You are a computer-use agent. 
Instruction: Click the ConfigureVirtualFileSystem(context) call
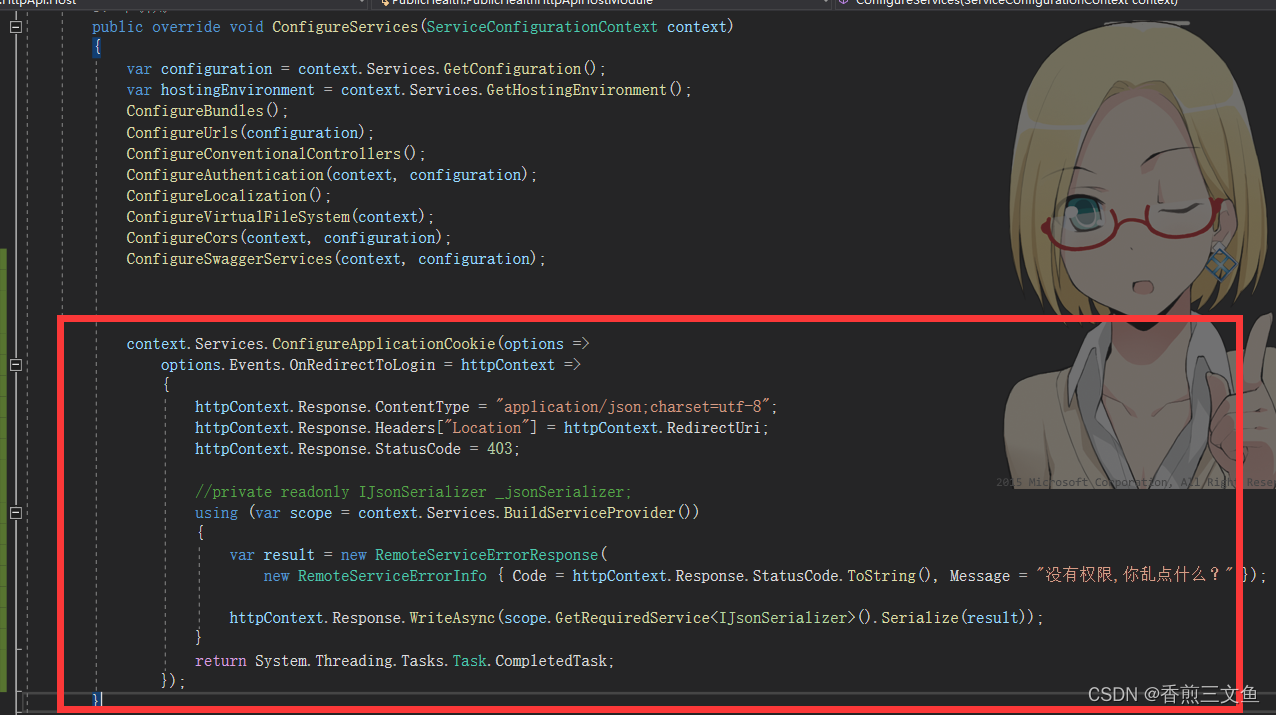tap(280, 217)
